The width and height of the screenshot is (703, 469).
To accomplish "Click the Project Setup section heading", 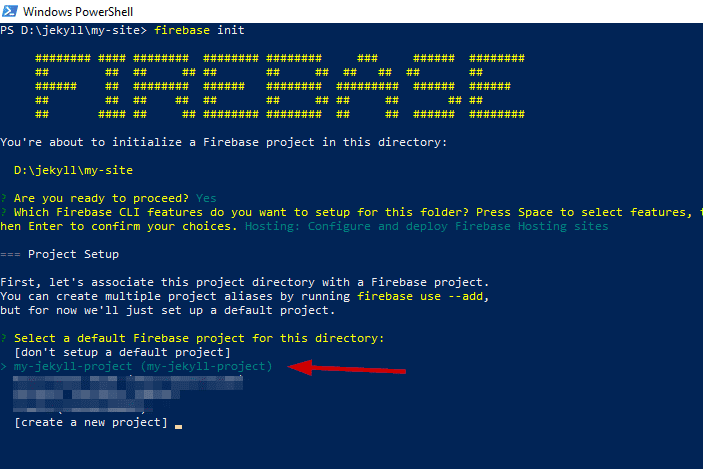I will [74, 254].
